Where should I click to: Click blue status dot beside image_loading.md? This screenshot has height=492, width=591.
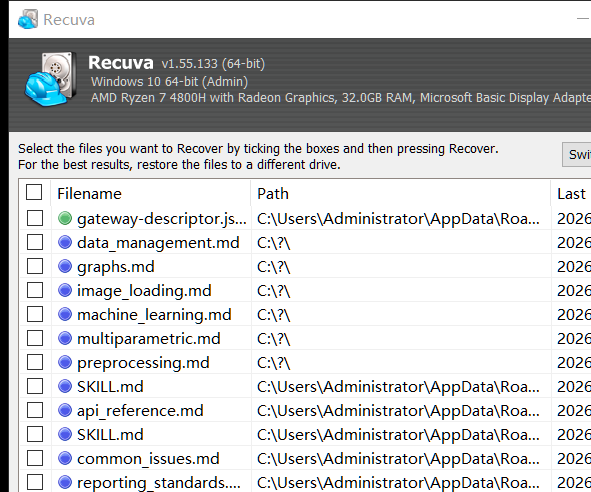coord(65,290)
